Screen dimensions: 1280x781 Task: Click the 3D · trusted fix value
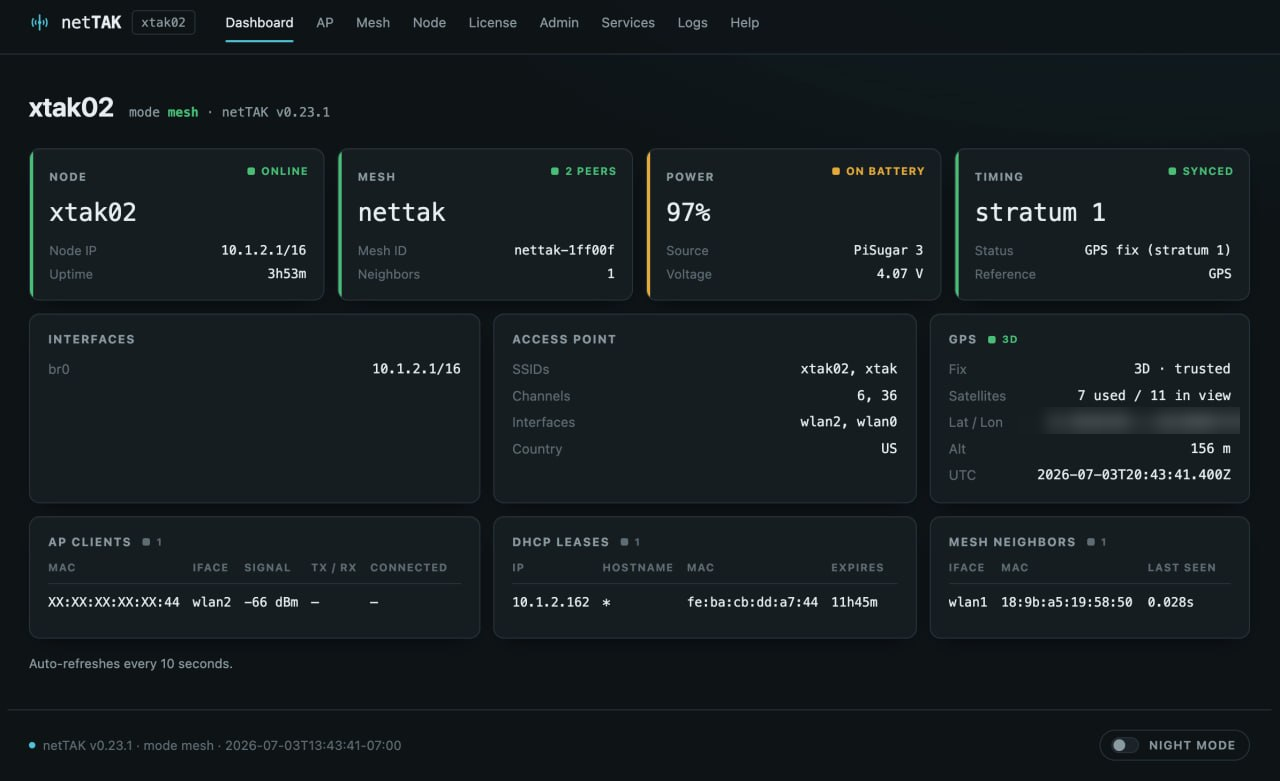click(x=1182, y=369)
